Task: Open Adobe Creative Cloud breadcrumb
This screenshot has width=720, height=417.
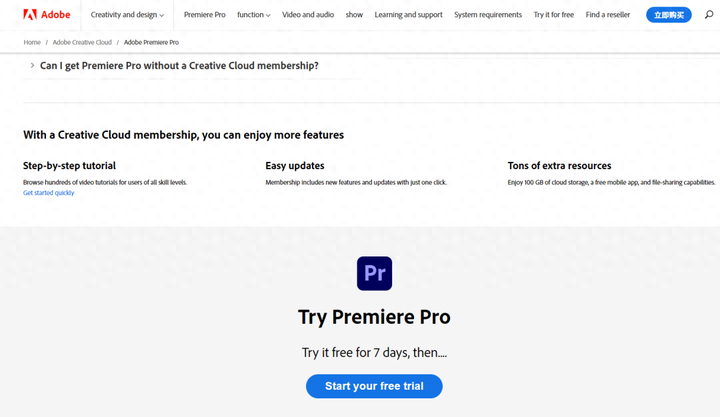Action: pyautogui.click(x=82, y=42)
